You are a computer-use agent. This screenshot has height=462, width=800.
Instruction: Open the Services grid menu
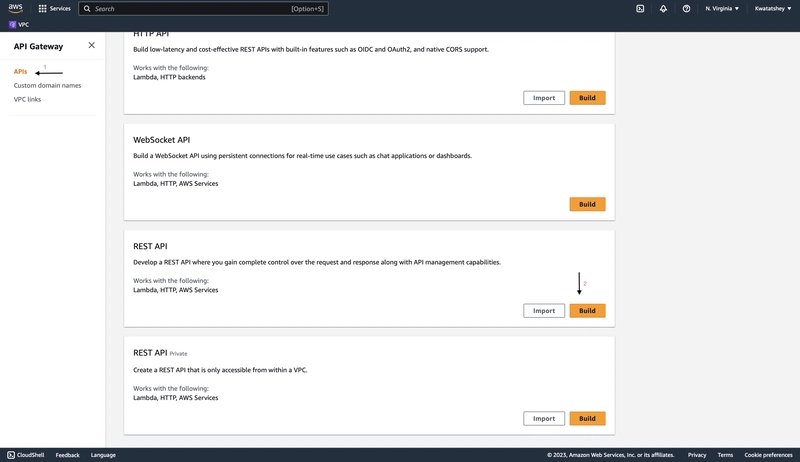[42, 9]
